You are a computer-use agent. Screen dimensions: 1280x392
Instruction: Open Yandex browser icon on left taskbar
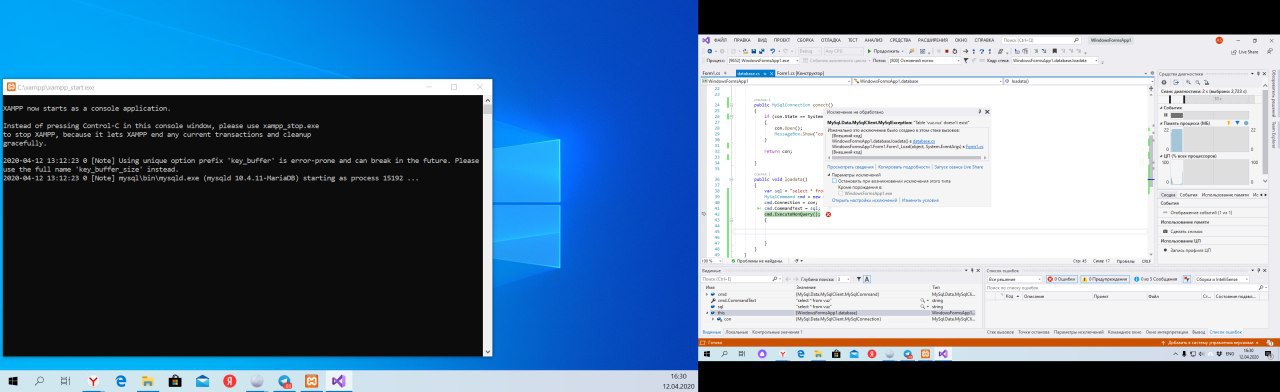94,381
